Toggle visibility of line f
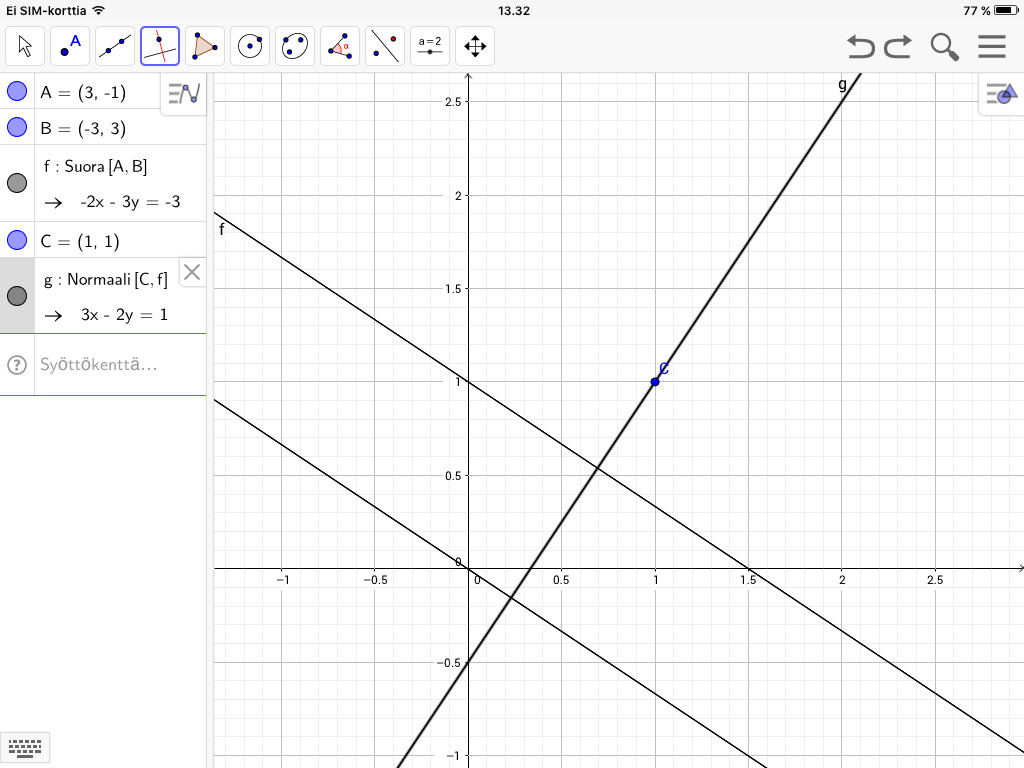Viewport: 1024px width, 768px height. [x=17, y=183]
